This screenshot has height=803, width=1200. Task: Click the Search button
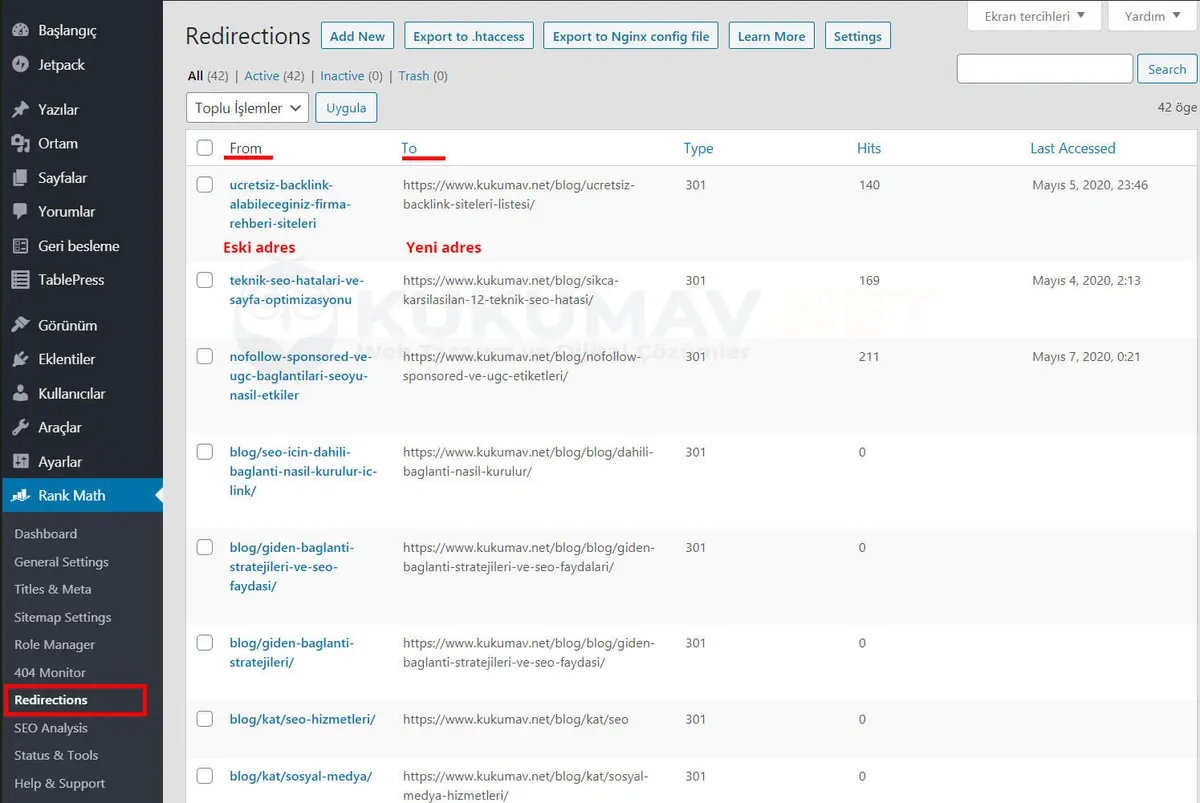[1167, 69]
